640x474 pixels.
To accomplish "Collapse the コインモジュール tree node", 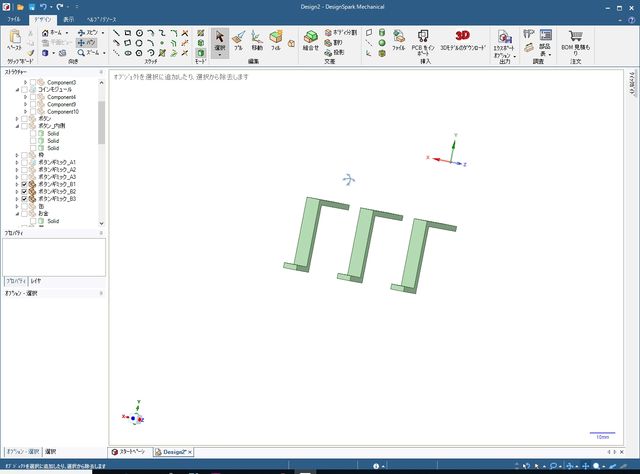I will (x=17, y=89).
